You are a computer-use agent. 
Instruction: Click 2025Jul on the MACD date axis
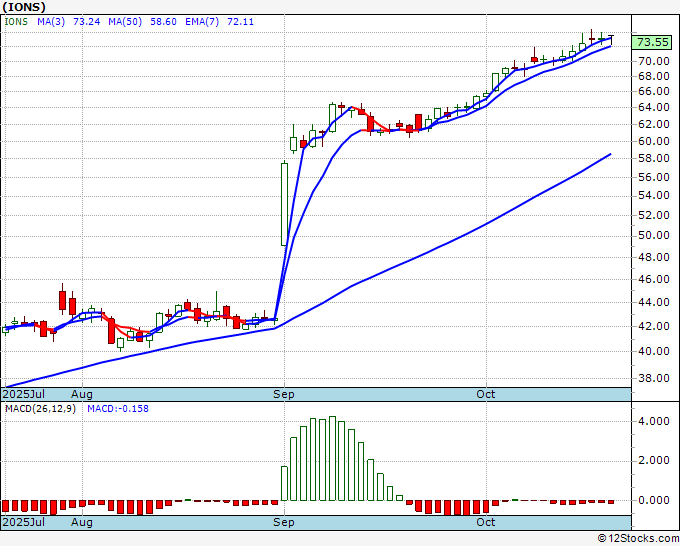[23, 522]
